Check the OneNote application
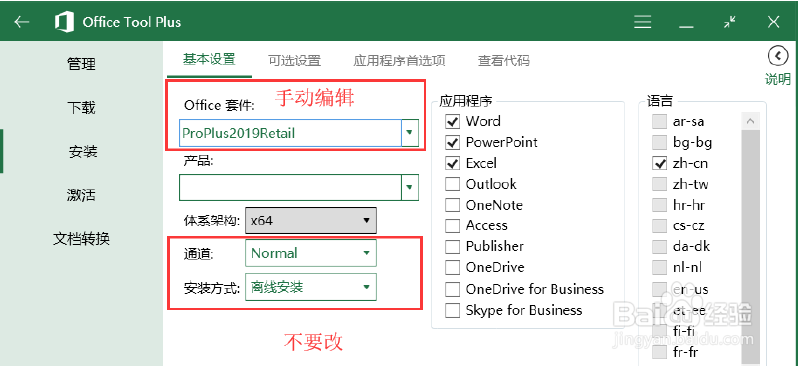Viewport: 799px width, 367px height. coord(452,205)
